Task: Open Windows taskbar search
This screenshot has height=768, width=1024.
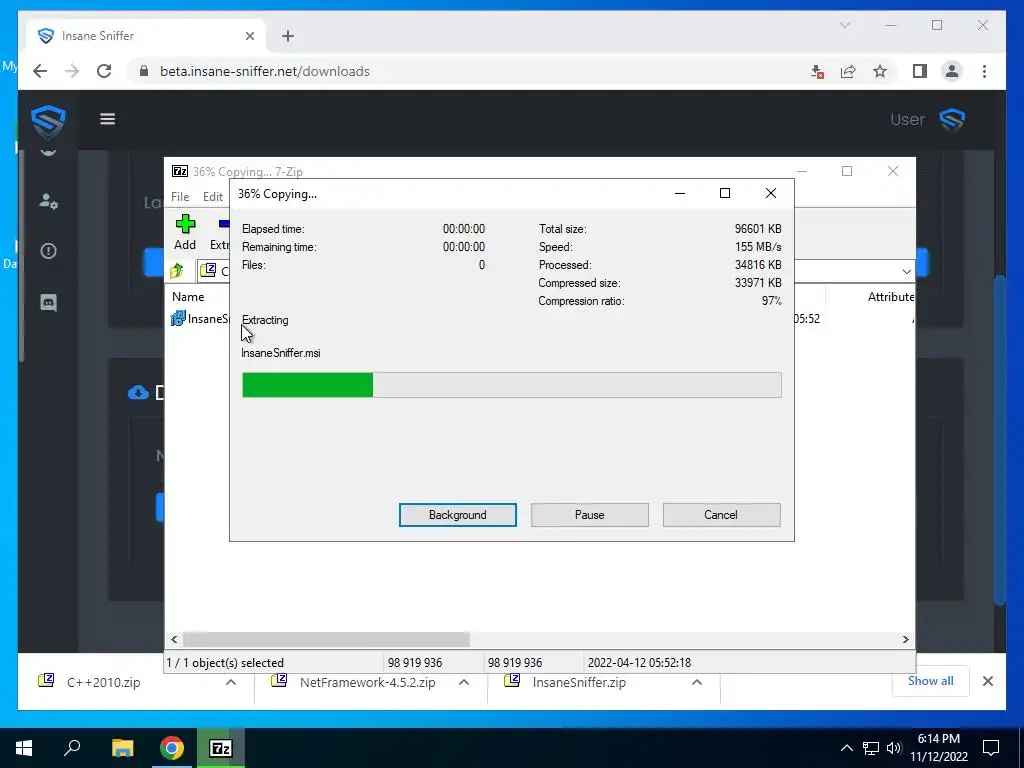Action: point(72,748)
